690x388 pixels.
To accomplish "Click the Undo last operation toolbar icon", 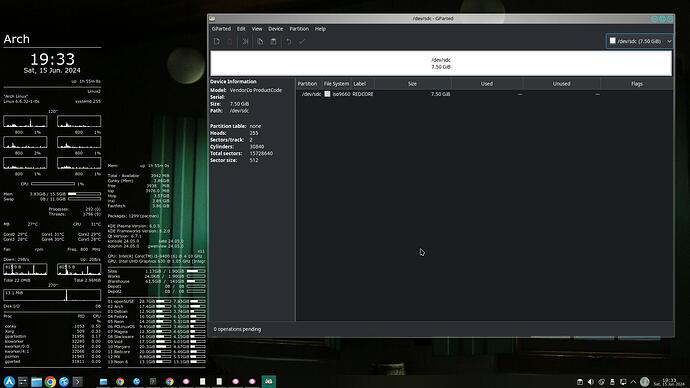I will coord(289,41).
